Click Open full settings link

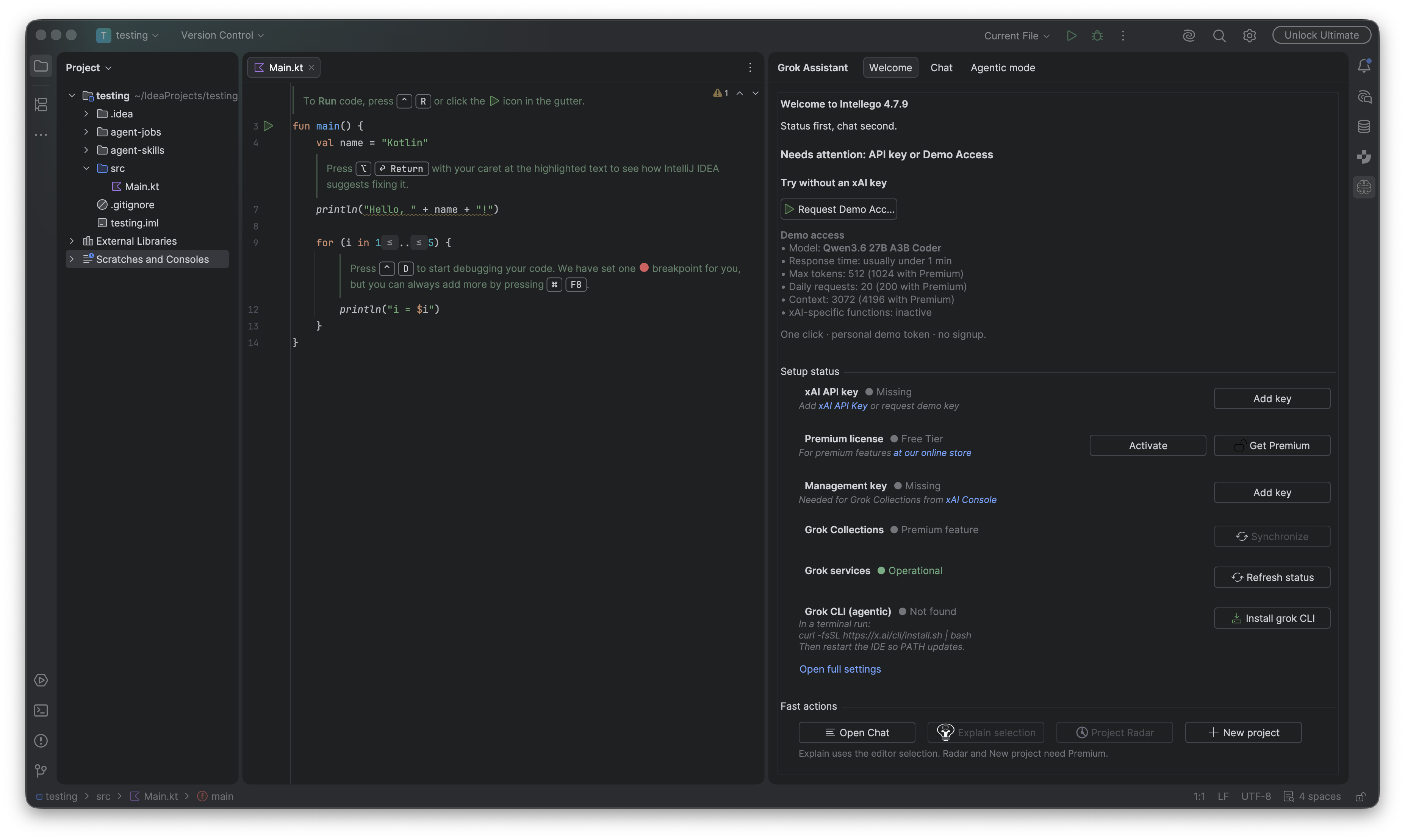pyautogui.click(x=840, y=669)
